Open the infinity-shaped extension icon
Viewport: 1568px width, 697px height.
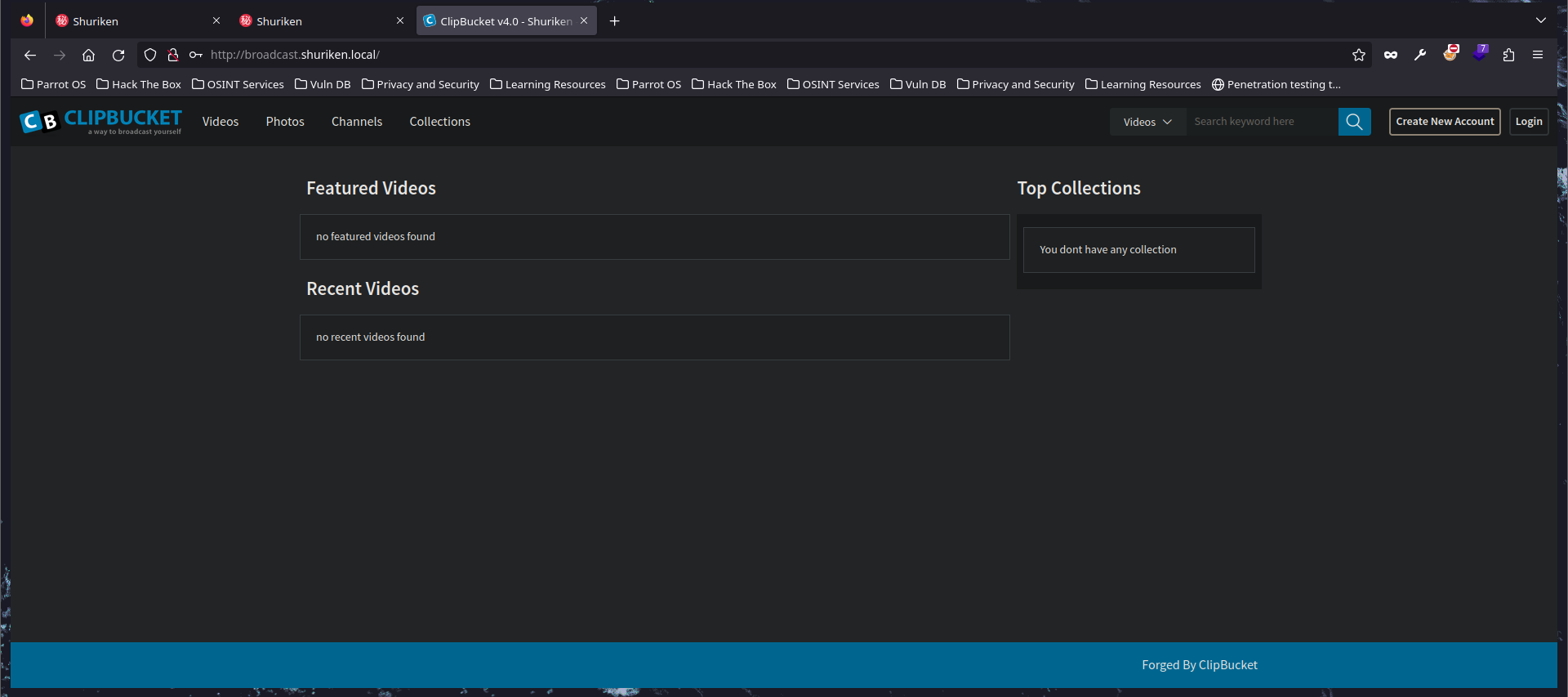1391,55
